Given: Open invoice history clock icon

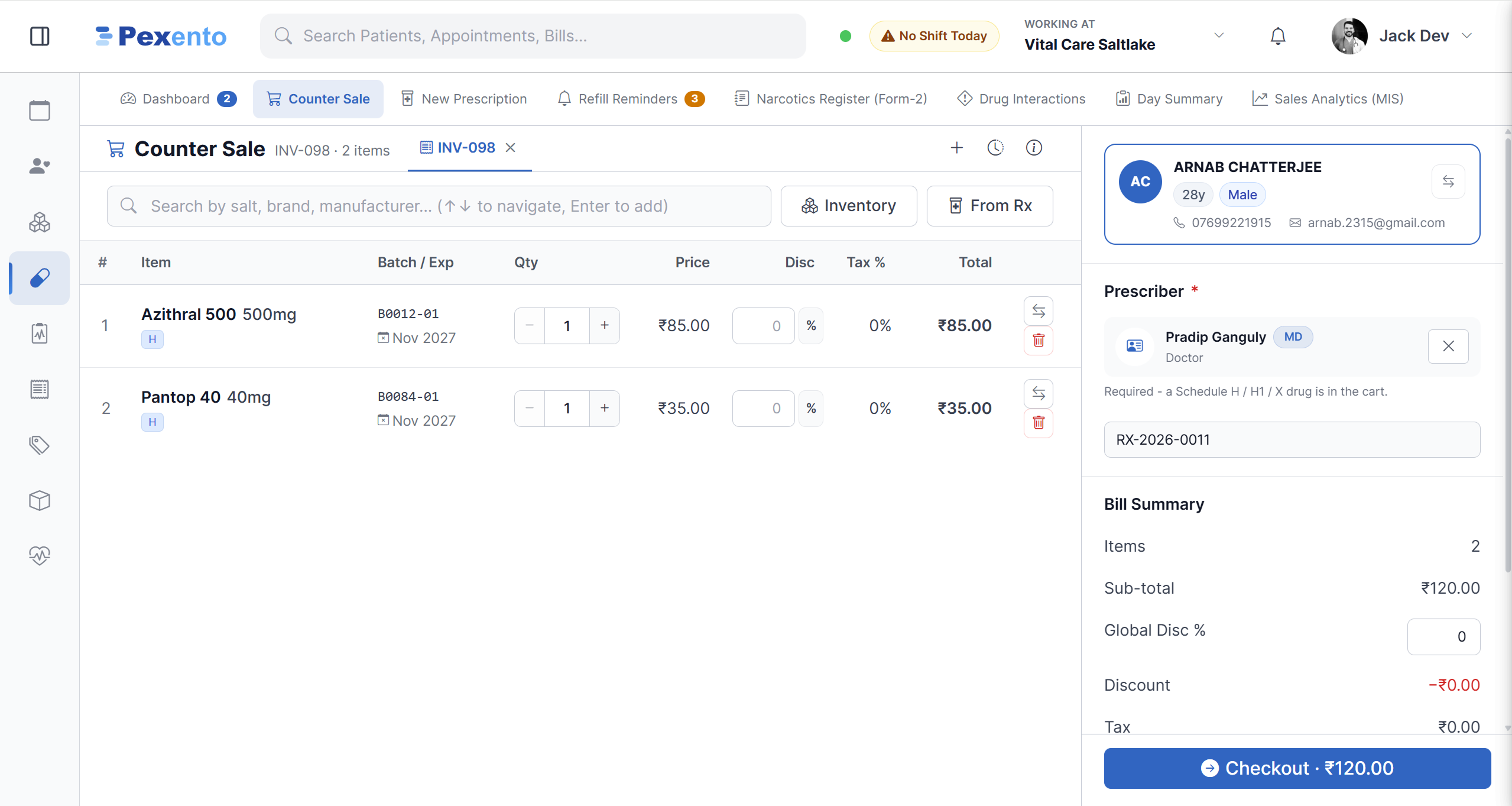Looking at the screenshot, I should [x=995, y=148].
